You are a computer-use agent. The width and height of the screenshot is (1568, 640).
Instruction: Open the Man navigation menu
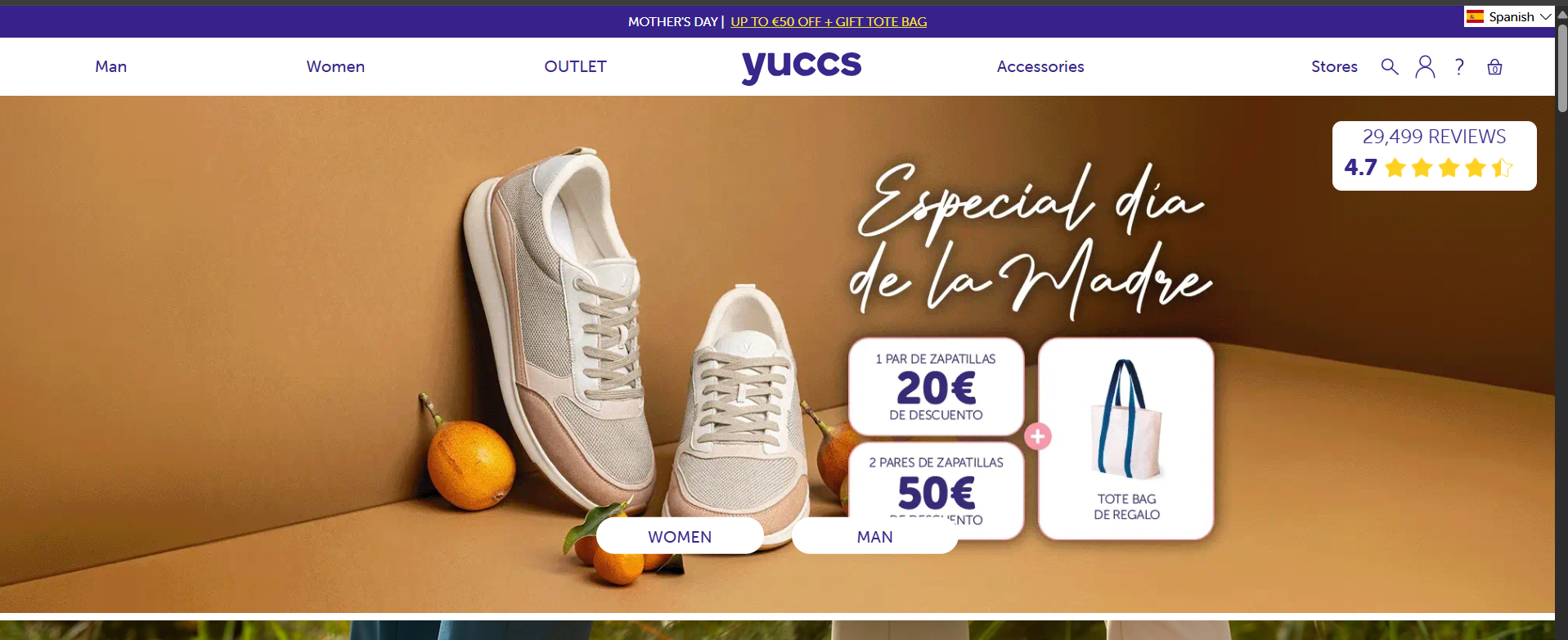[110, 66]
